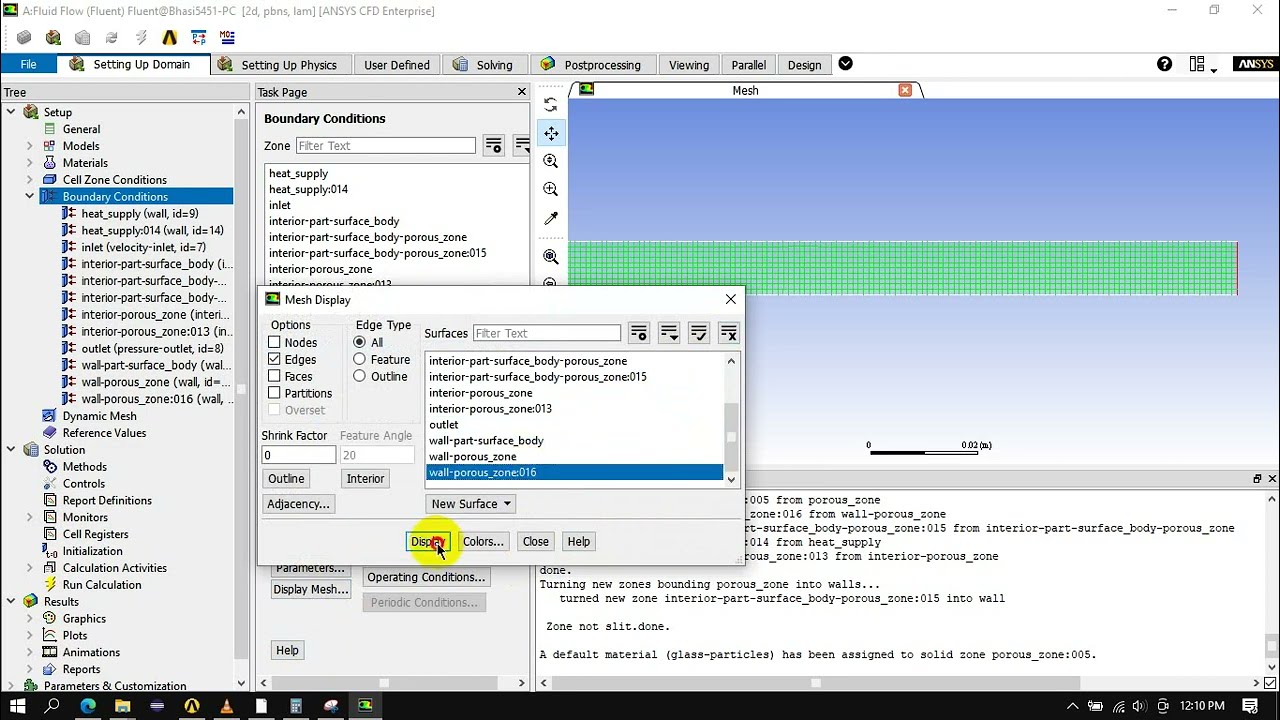The image size is (1280, 720).
Task: Select the All edge type radio button
Action: pos(359,343)
